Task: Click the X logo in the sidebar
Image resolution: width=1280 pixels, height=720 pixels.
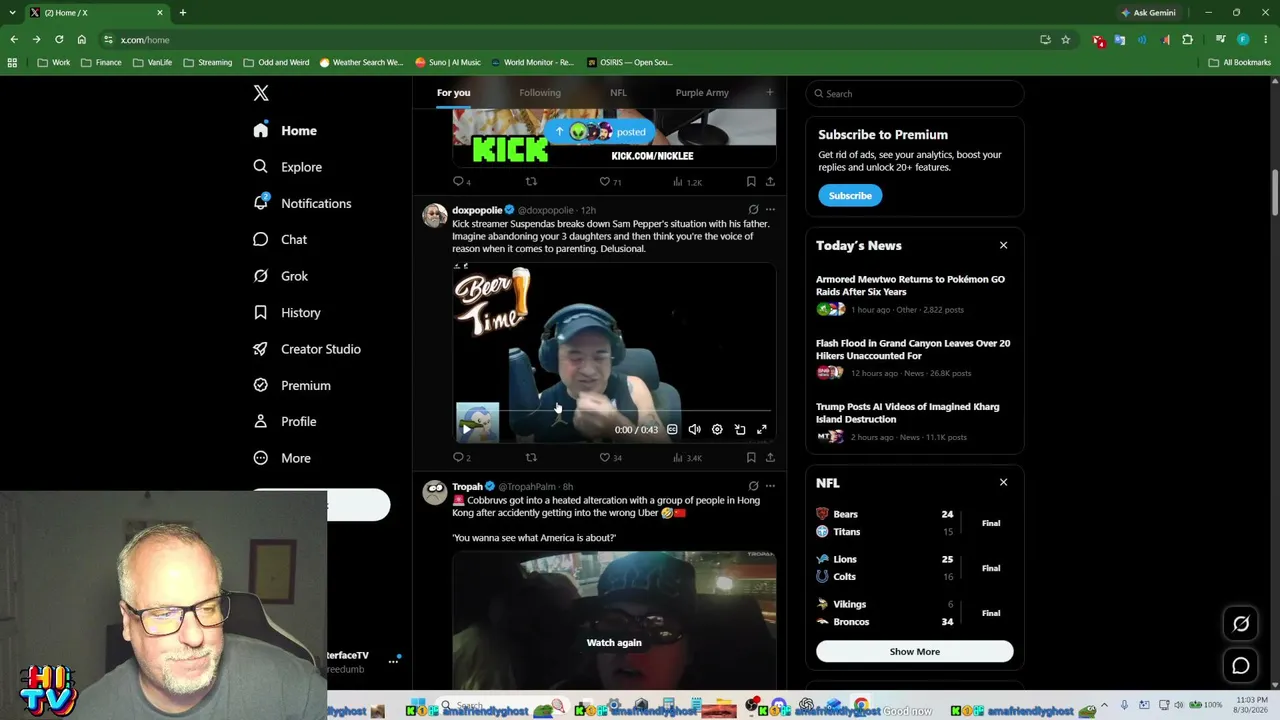Action: 261,93
